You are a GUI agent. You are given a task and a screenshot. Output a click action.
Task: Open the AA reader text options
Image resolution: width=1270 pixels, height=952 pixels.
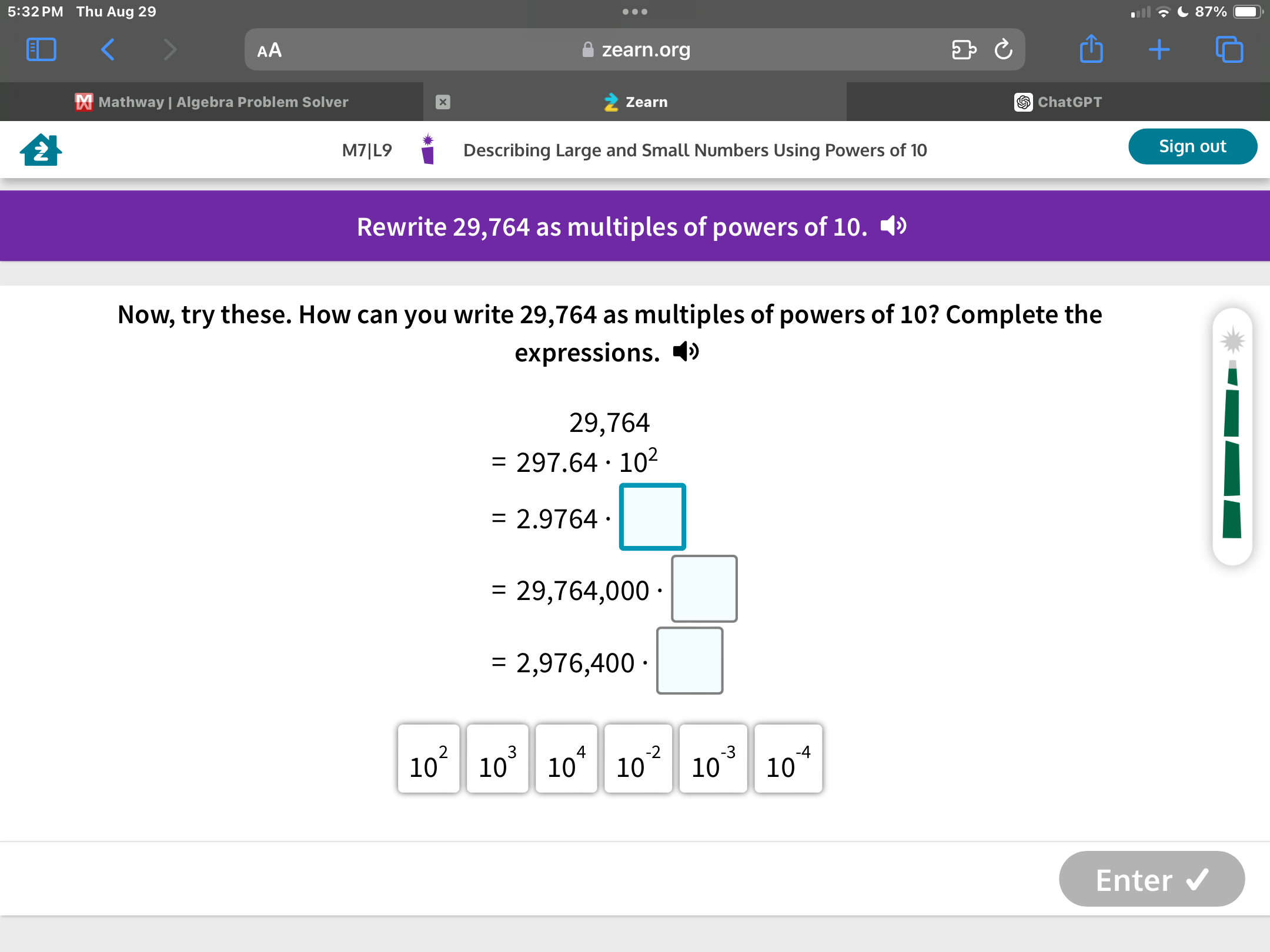click(269, 50)
